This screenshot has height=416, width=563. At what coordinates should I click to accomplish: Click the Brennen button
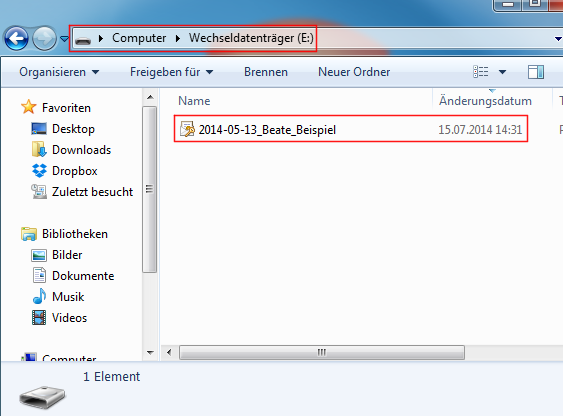tap(266, 72)
